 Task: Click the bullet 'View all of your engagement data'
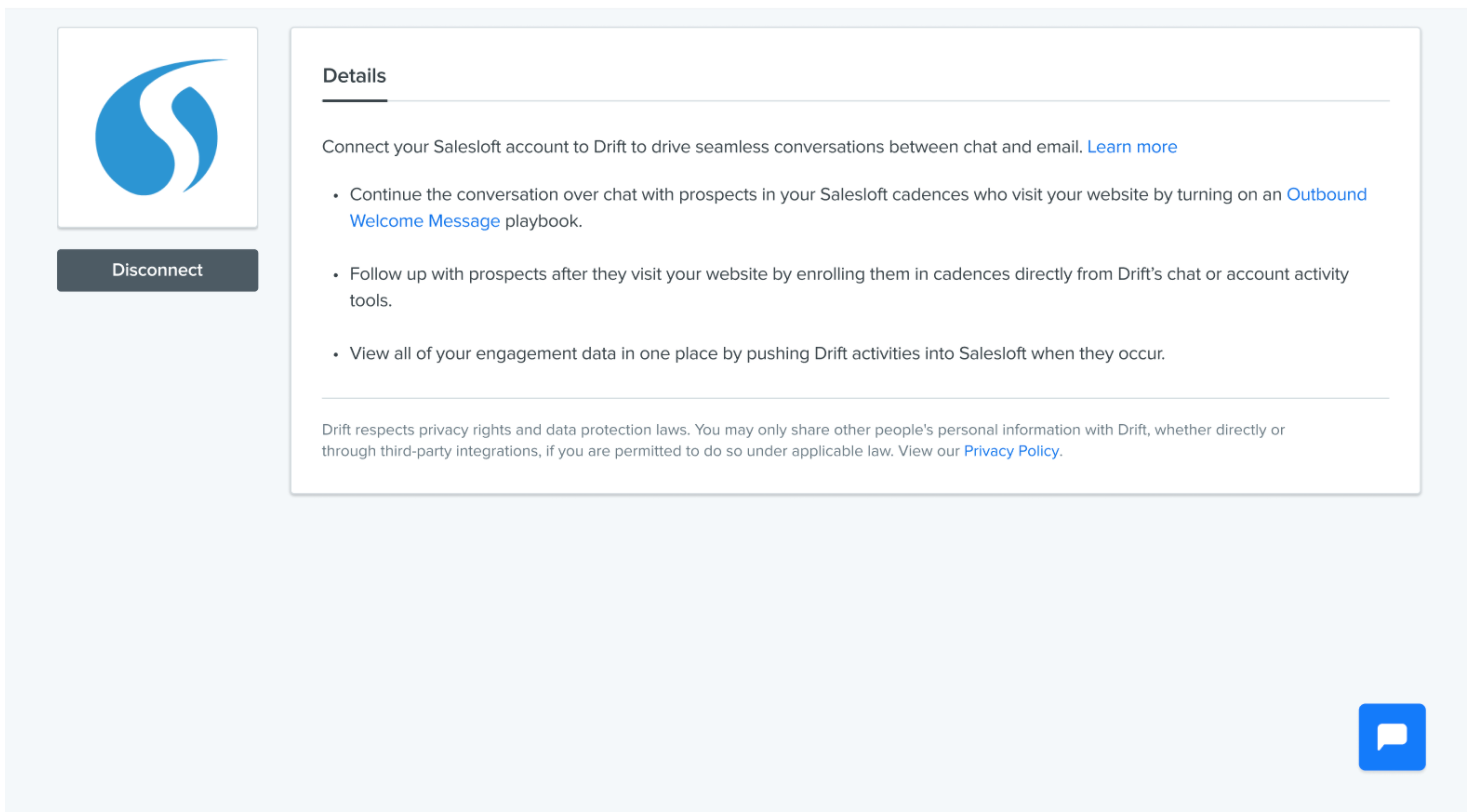(x=757, y=353)
